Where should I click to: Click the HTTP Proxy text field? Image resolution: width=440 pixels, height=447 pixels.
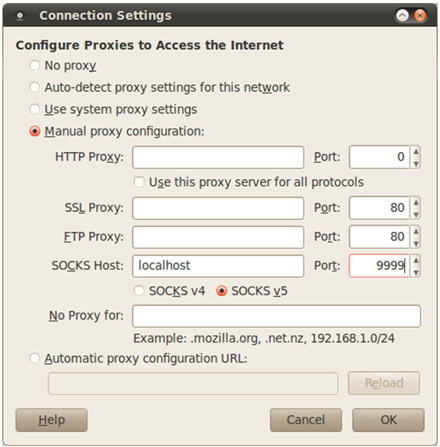218,157
